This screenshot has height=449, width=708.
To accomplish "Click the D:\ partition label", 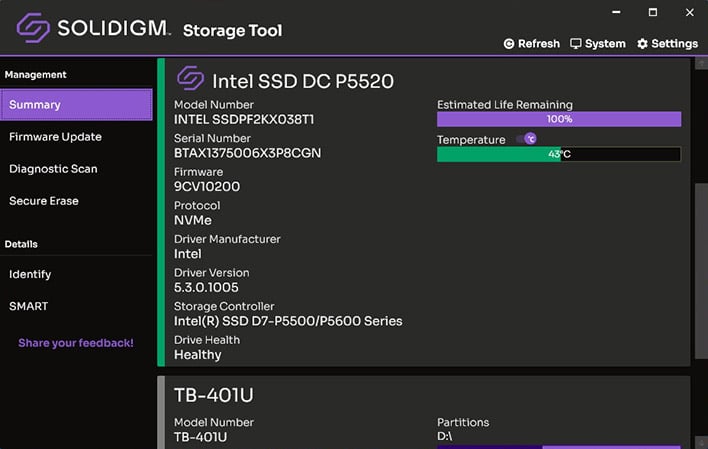I will point(445,436).
